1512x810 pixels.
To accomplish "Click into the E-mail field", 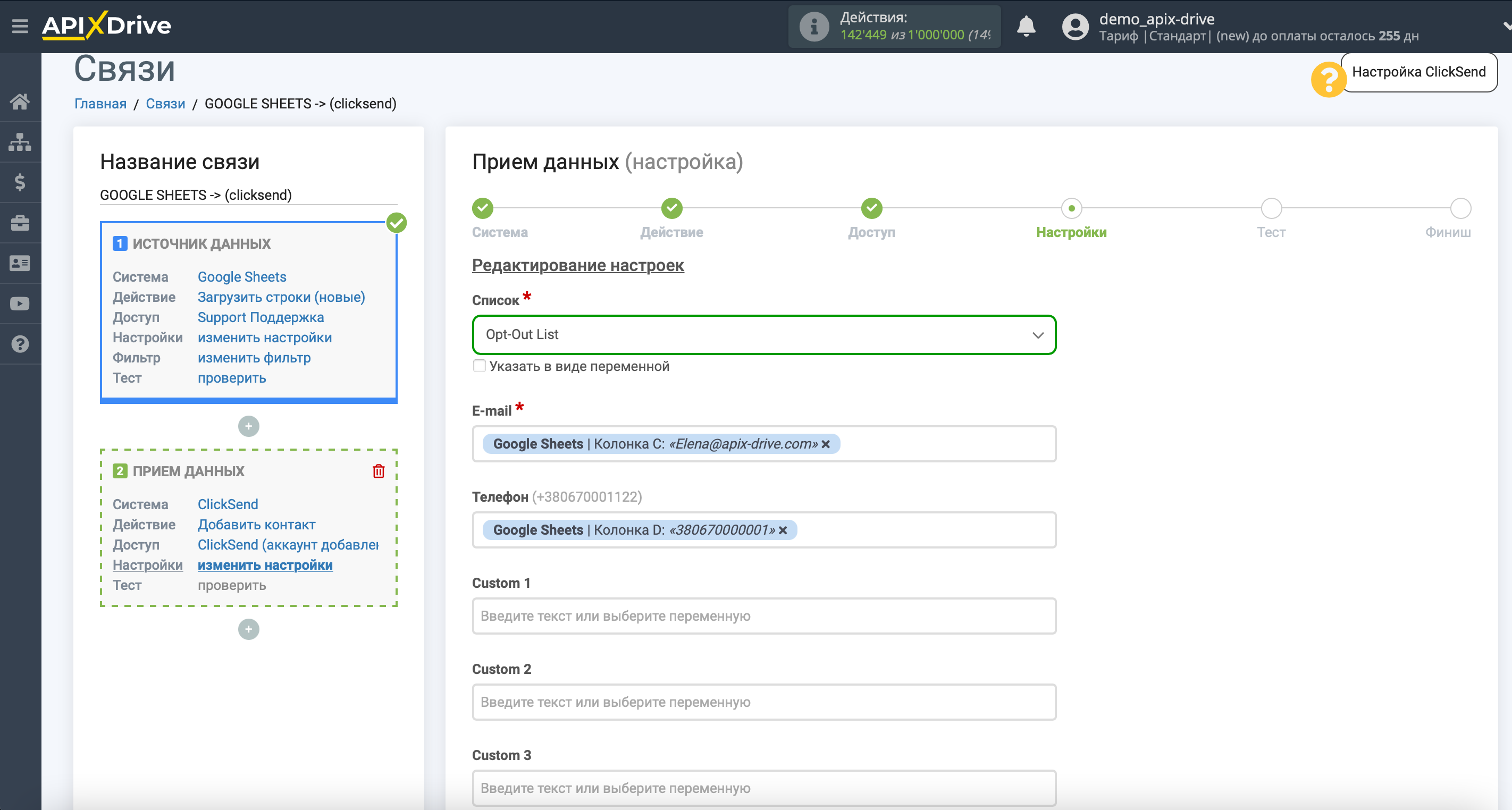I will 764,444.
